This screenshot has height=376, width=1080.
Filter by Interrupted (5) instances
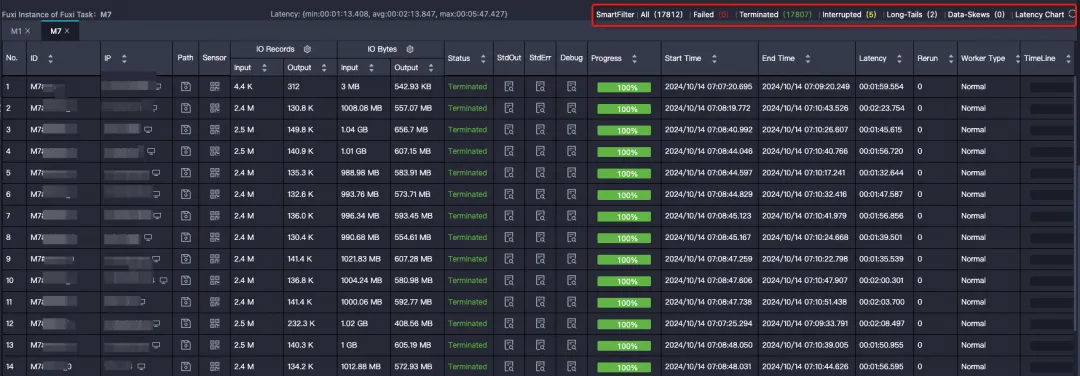(849, 14)
